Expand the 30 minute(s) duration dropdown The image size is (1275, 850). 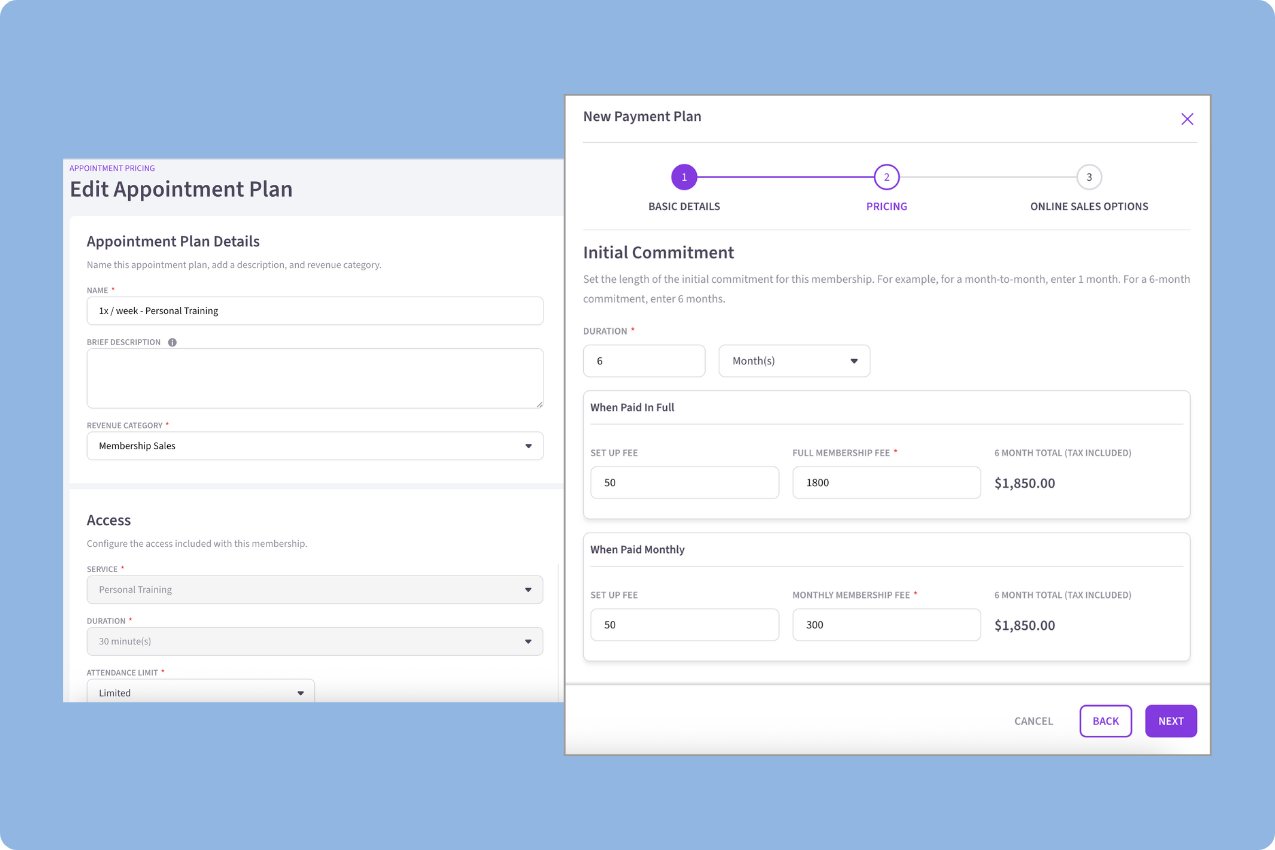point(315,641)
